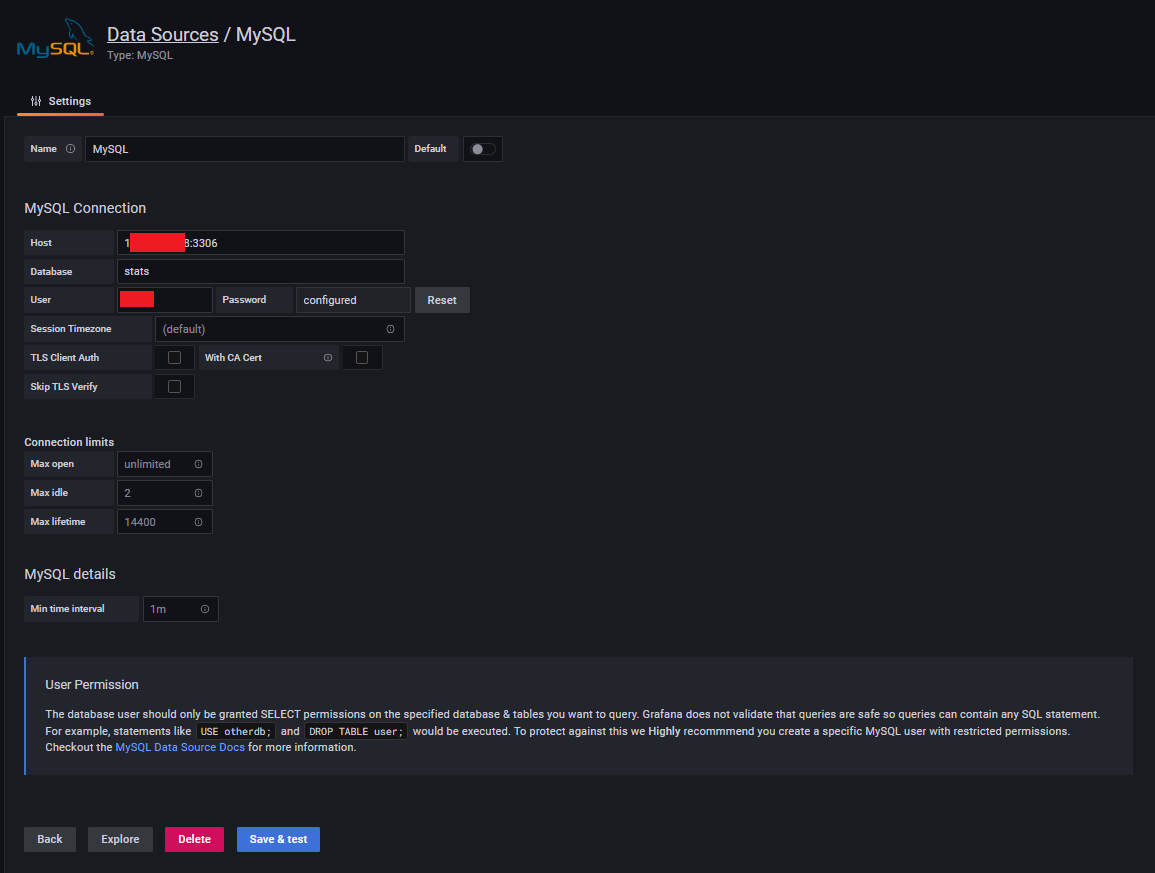Click the Max idle info icon
Image resolution: width=1155 pixels, height=873 pixels.
[x=199, y=492]
